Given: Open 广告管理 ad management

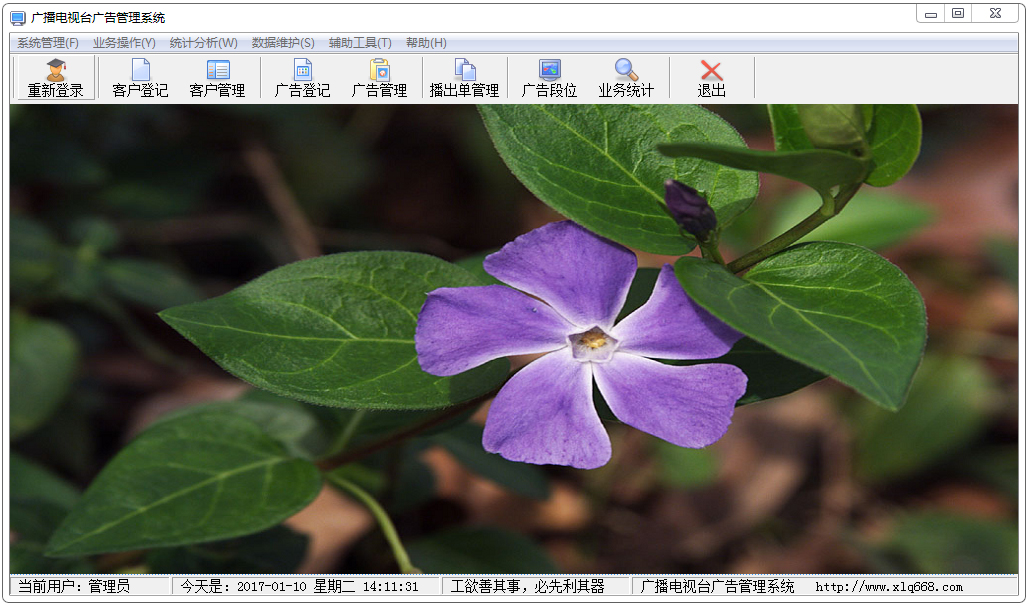Looking at the screenshot, I should (x=379, y=78).
